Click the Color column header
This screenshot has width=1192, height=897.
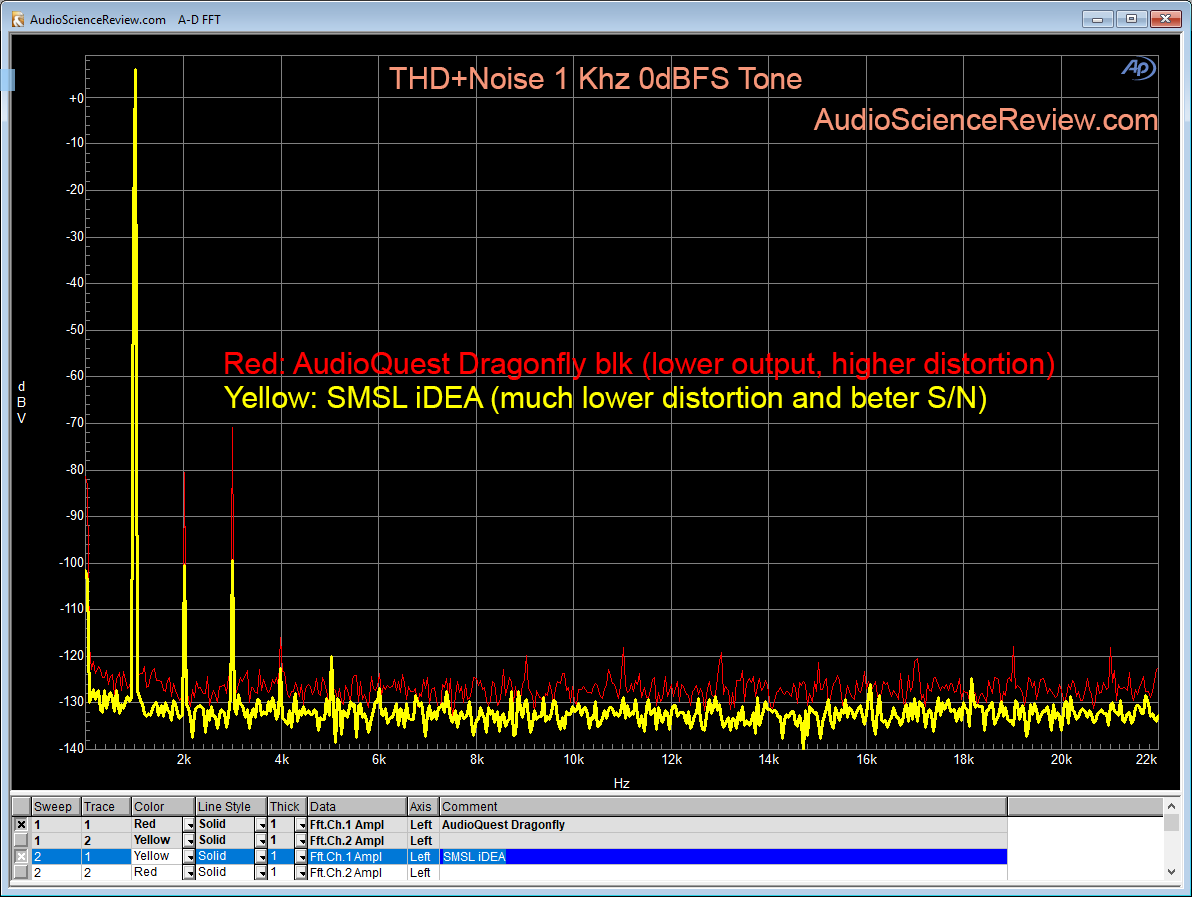[163, 807]
